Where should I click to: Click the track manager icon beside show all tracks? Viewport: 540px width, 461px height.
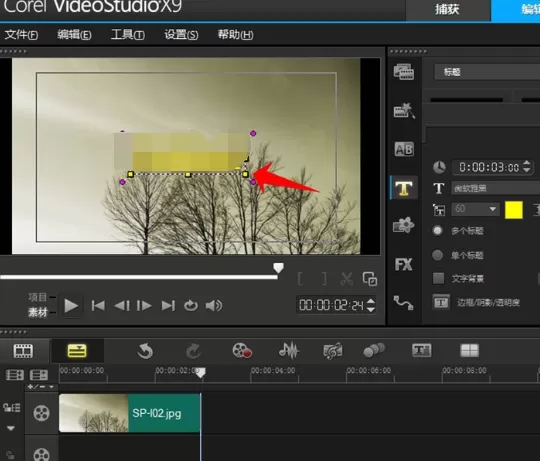(x=39, y=375)
